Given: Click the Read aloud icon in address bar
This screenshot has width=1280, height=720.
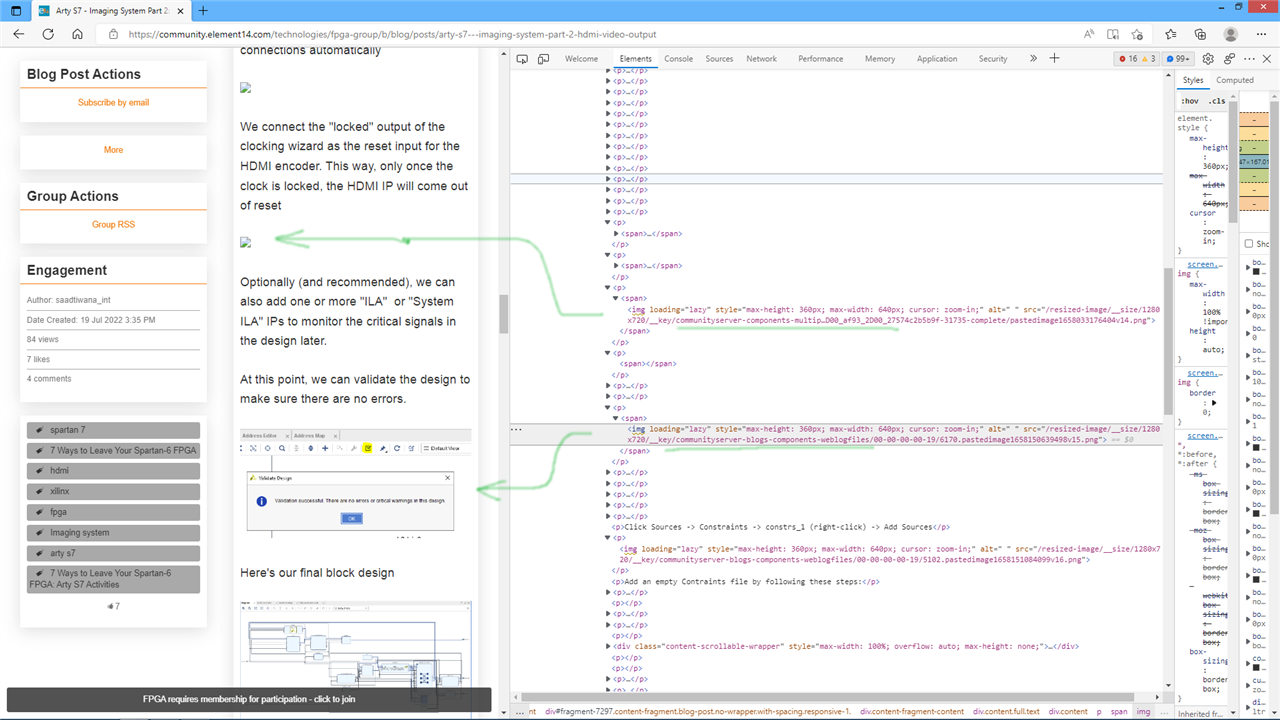Looking at the screenshot, I should click(x=1087, y=34).
